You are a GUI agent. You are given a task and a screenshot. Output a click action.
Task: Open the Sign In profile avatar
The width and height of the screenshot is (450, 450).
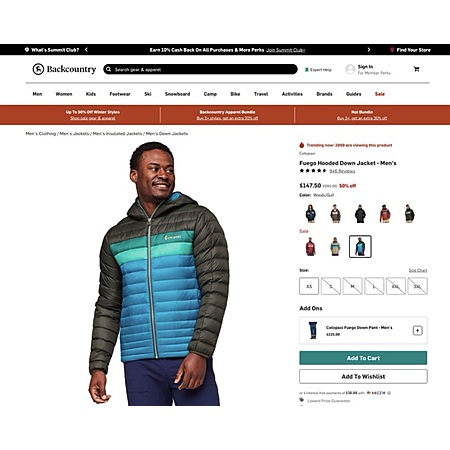point(350,69)
